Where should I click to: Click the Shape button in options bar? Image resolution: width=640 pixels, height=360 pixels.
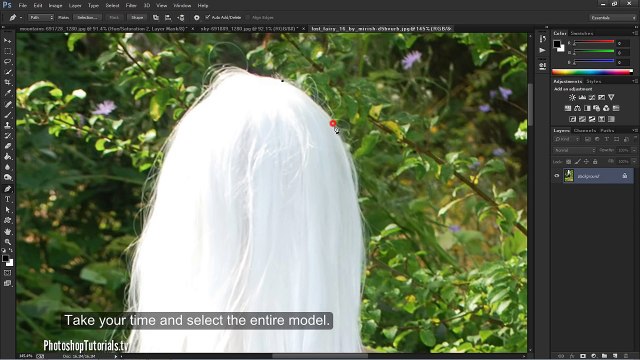[137, 18]
